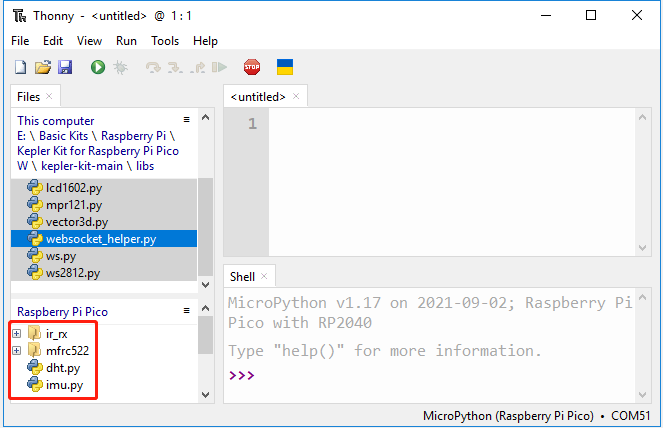
Task: Select websocket_helper.py in the file list
Action: click(x=104, y=239)
